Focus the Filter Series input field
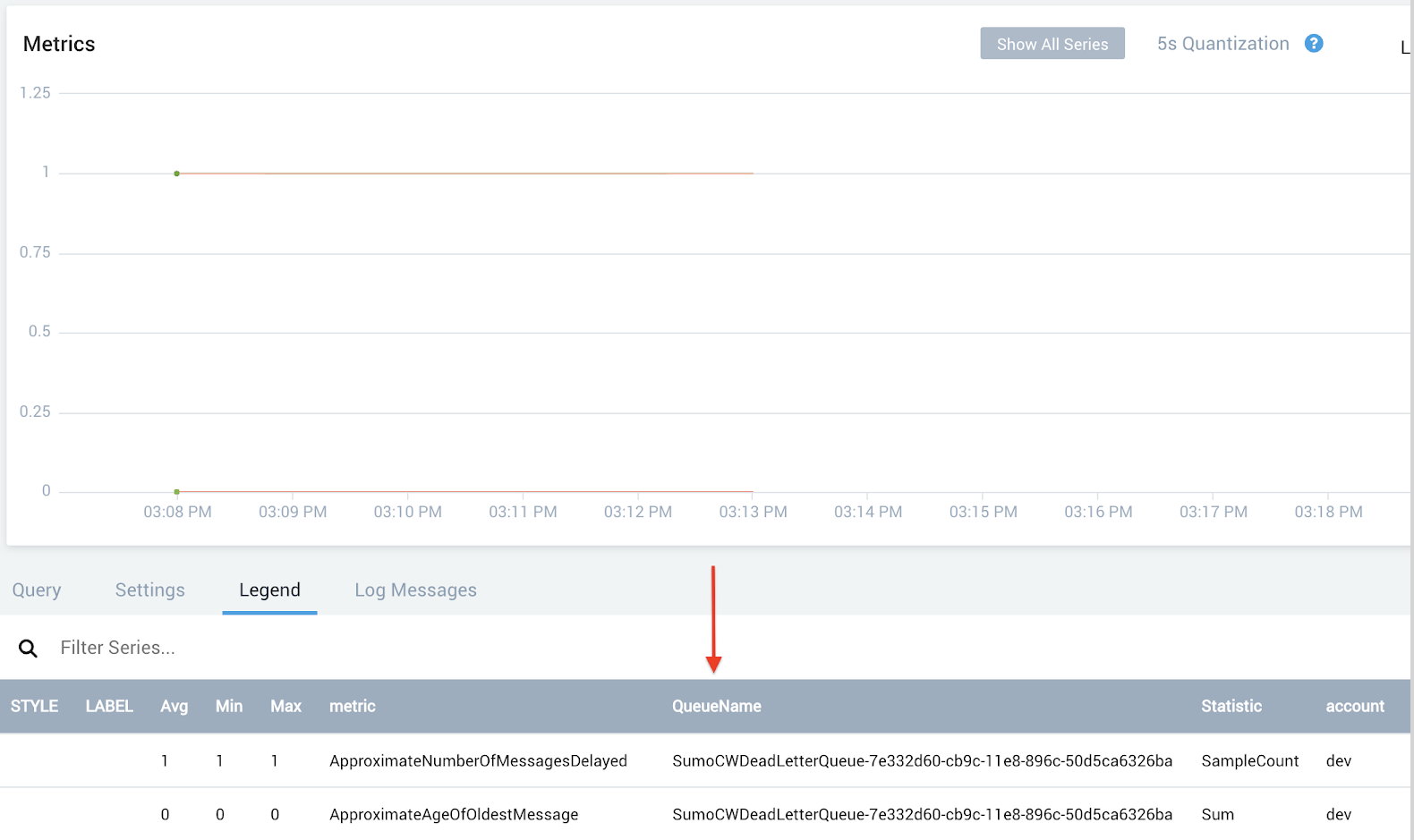This screenshot has height=840, width=1414. click(x=358, y=648)
